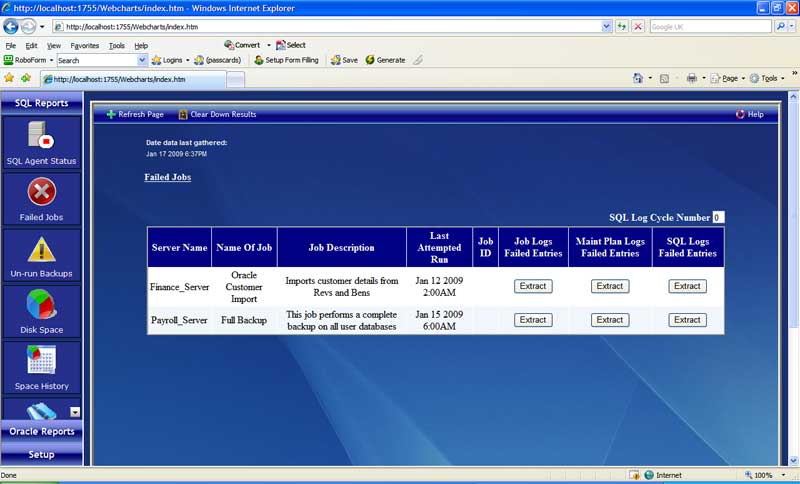Screen dimensions: 800x484
Task: Click the page vertical scrollbar up arrow
Action: 793,96
